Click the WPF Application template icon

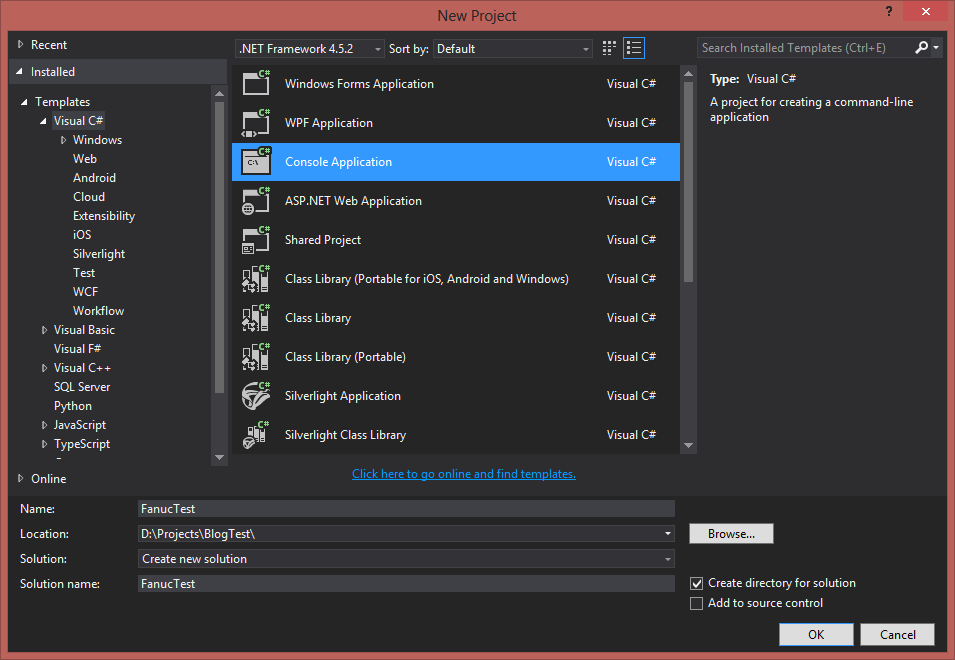click(x=256, y=122)
